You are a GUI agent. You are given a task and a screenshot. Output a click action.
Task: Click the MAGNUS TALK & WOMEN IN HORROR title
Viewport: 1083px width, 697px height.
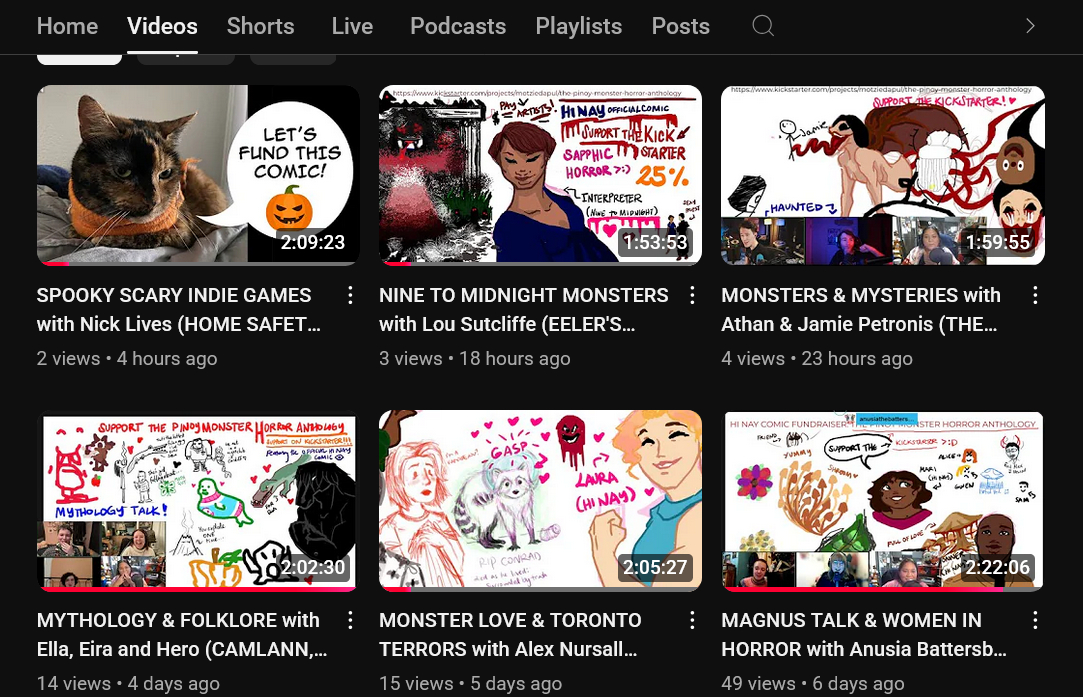click(862, 635)
